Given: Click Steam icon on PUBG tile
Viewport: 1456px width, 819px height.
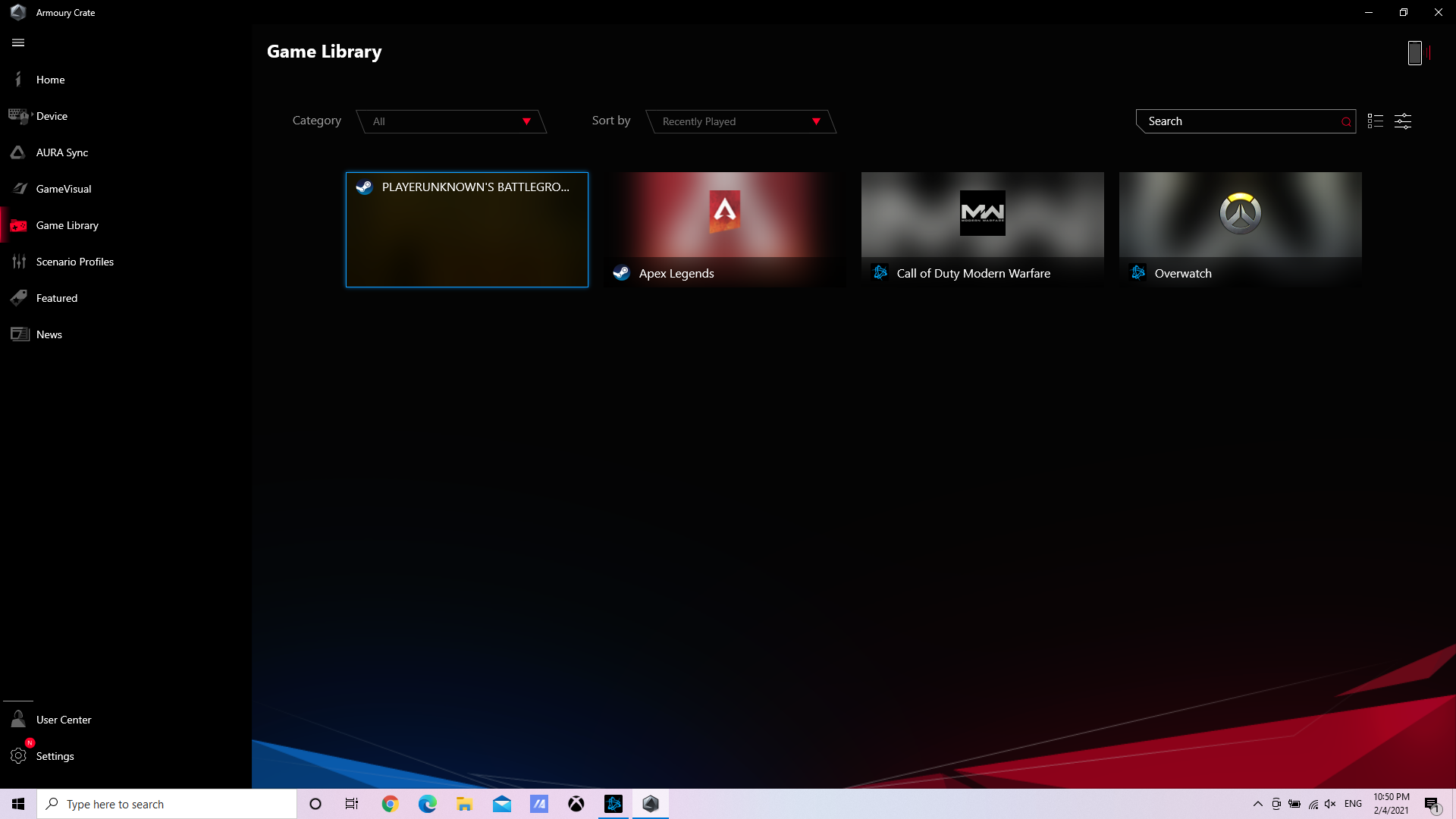Looking at the screenshot, I should [x=364, y=187].
